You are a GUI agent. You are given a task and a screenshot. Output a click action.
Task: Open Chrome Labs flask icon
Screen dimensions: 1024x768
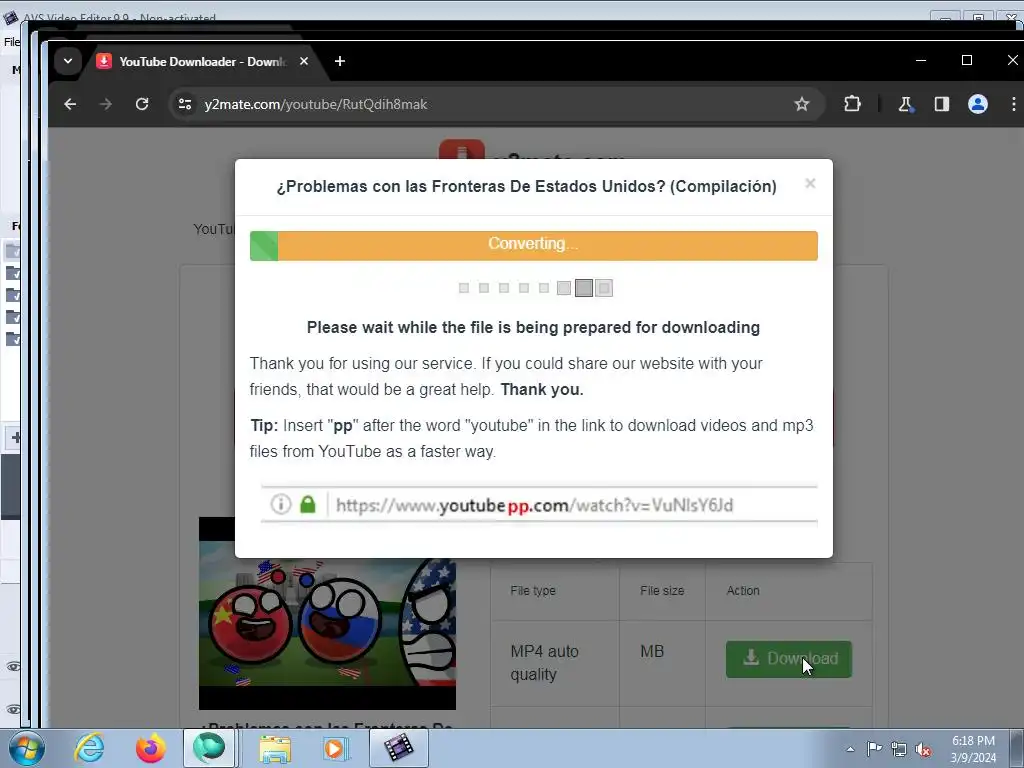[x=905, y=104]
